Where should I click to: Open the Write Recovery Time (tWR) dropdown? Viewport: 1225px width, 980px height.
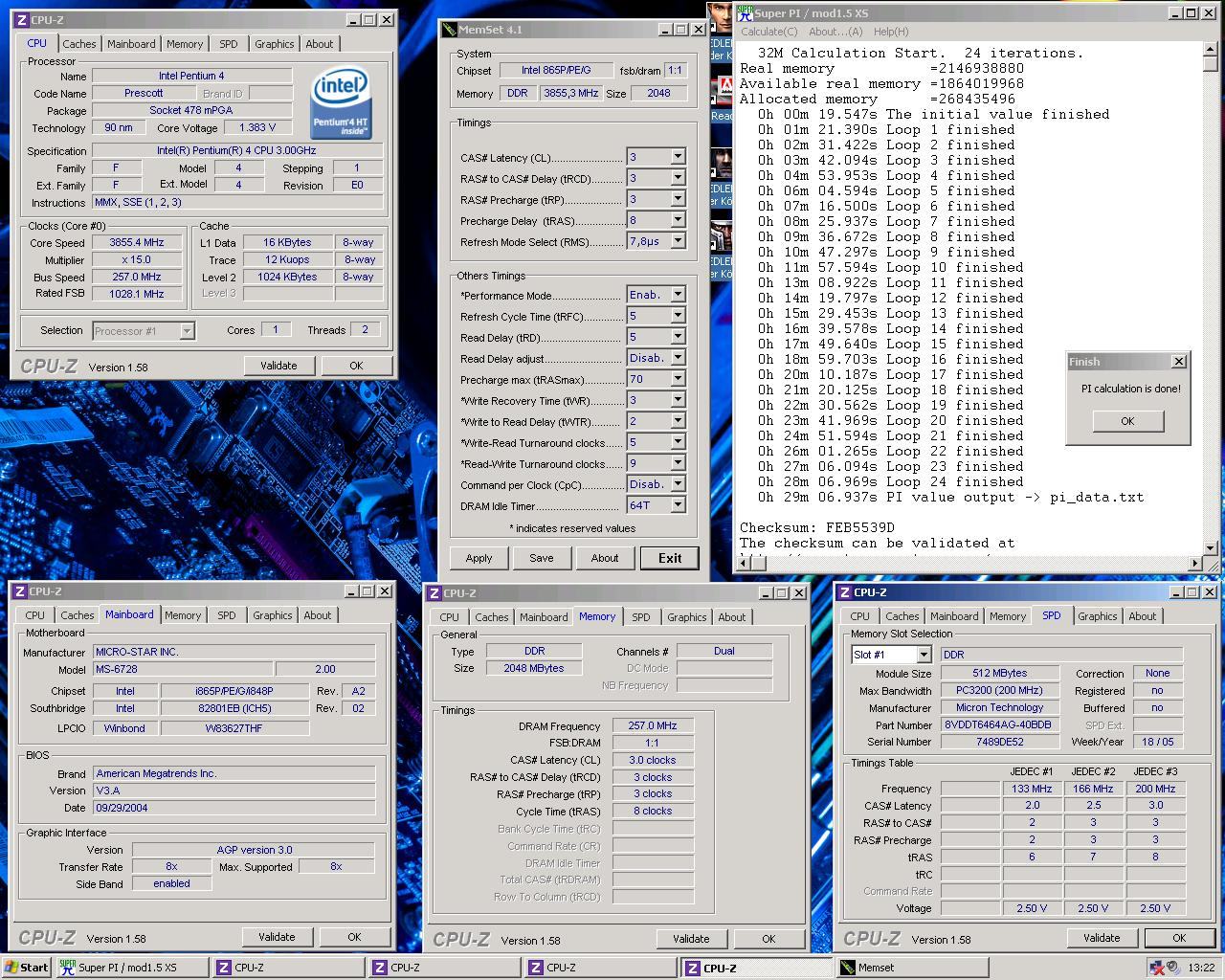[678, 400]
